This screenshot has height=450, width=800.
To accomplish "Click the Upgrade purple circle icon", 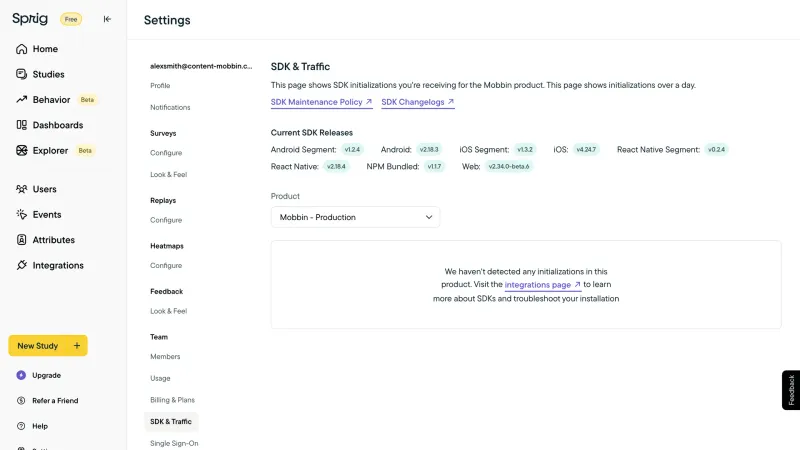I will (21, 375).
